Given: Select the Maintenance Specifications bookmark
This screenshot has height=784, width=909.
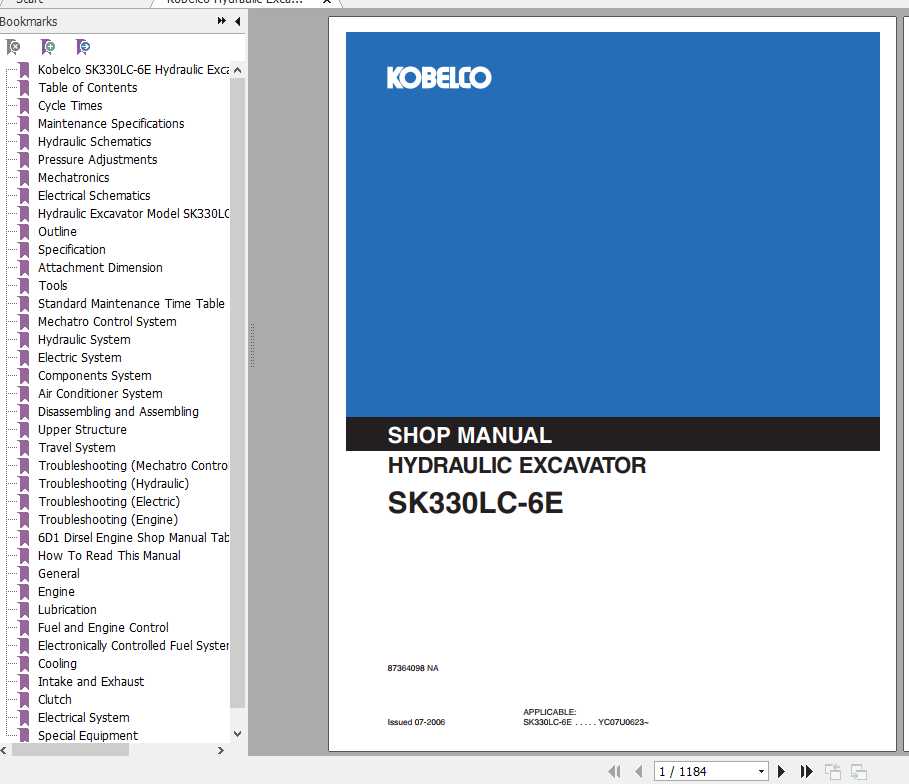Looking at the screenshot, I should click(111, 124).
